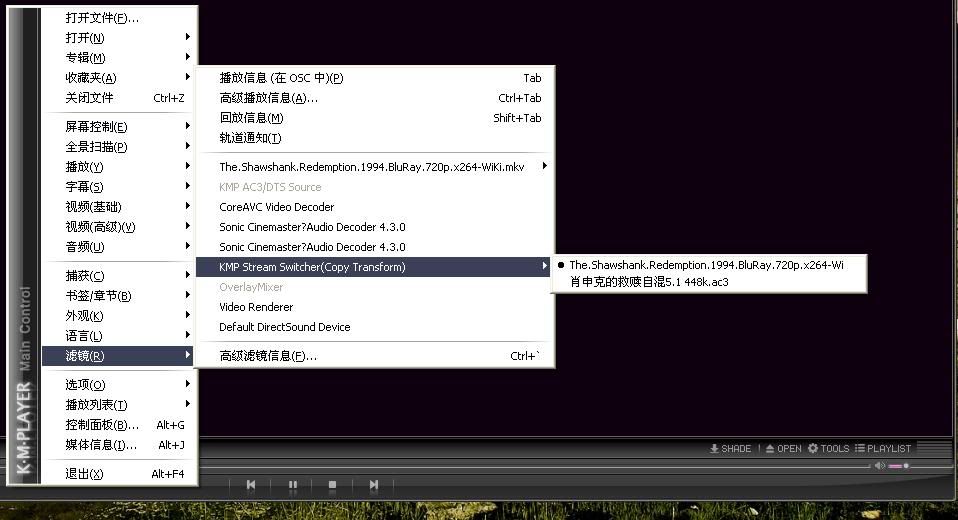Choose CoreAVC Video Decoder entry
958x520 pixels.
pos(277,207)
